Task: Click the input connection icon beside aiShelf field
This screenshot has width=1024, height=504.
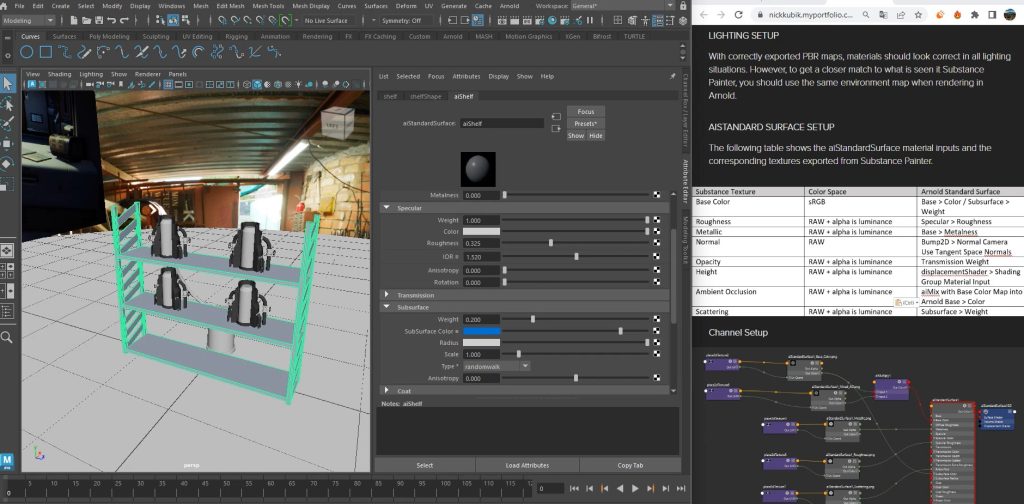Action: tap(556, 117)
